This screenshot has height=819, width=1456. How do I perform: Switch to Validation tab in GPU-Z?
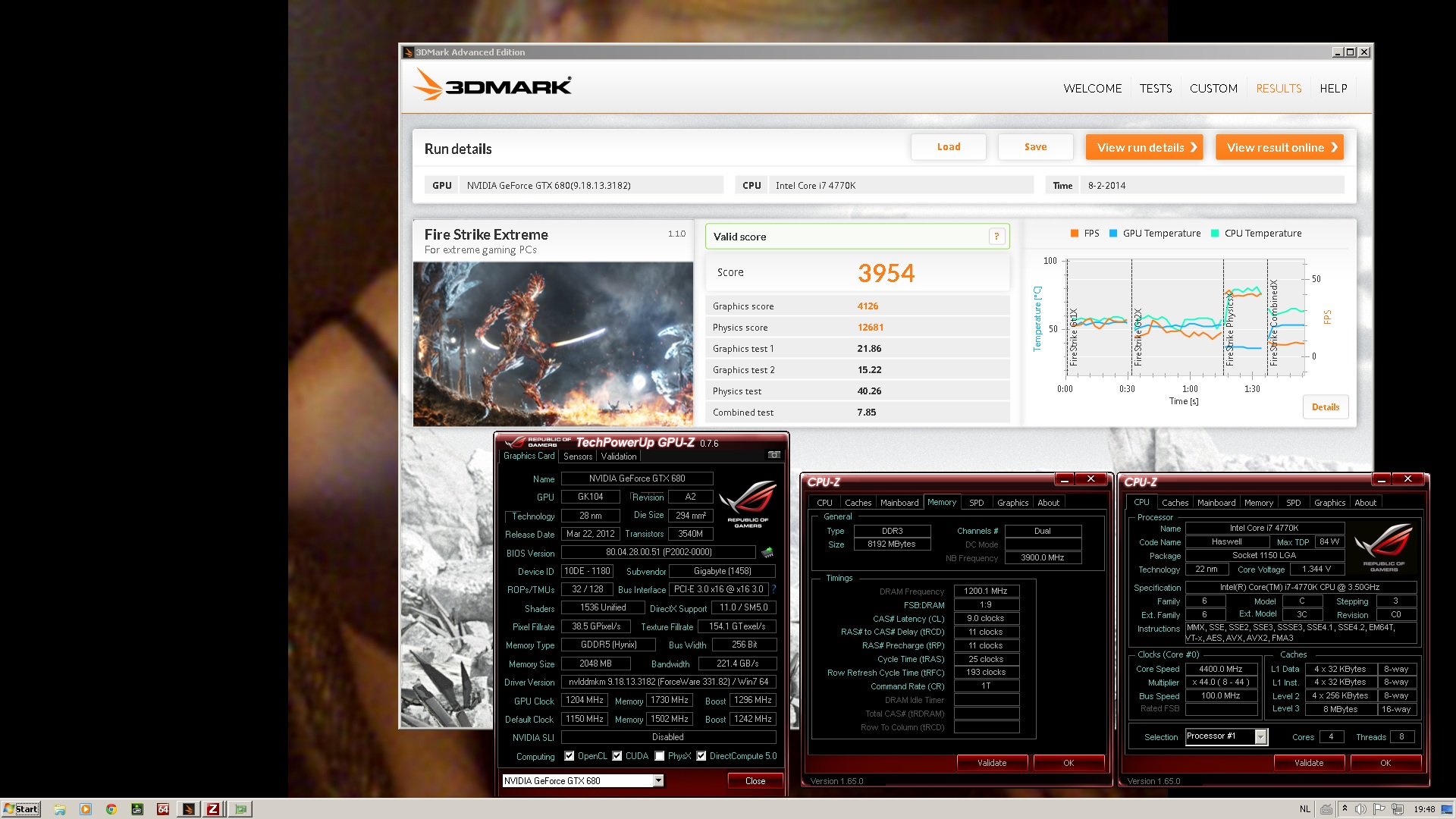[x=619, y=457]
